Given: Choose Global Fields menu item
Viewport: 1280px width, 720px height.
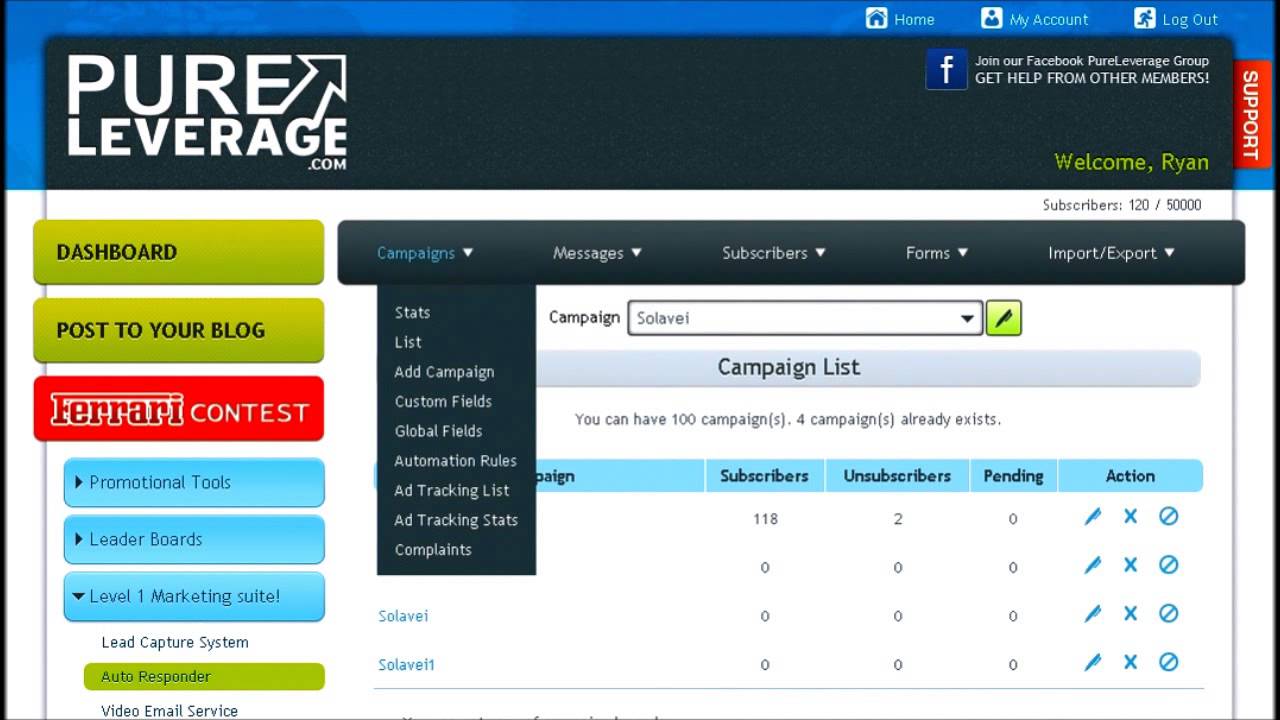Looking at the screenshot, I should click(x=438, y=431).
